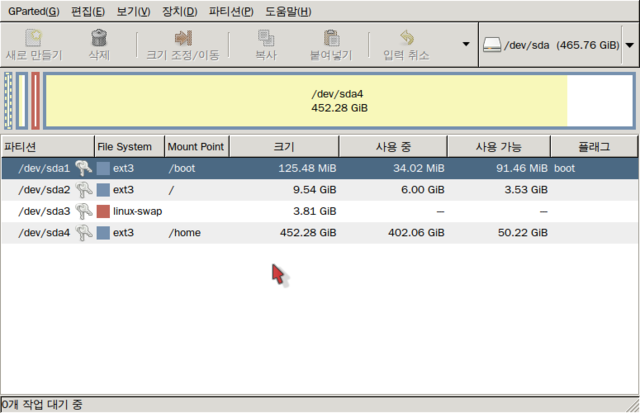Click the key lock icon on /dev/sda1
640x413 pixels.
coord(84,168)
